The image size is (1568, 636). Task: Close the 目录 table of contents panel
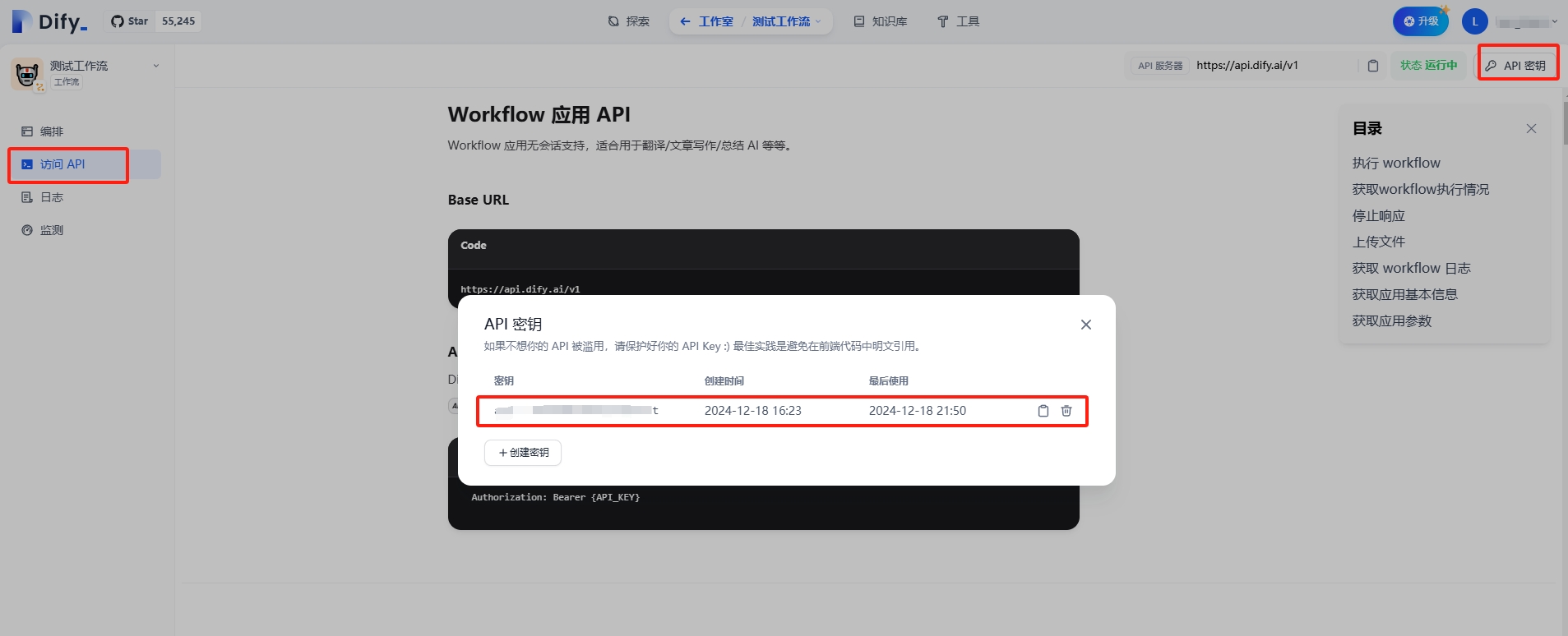coord(1531,128)
